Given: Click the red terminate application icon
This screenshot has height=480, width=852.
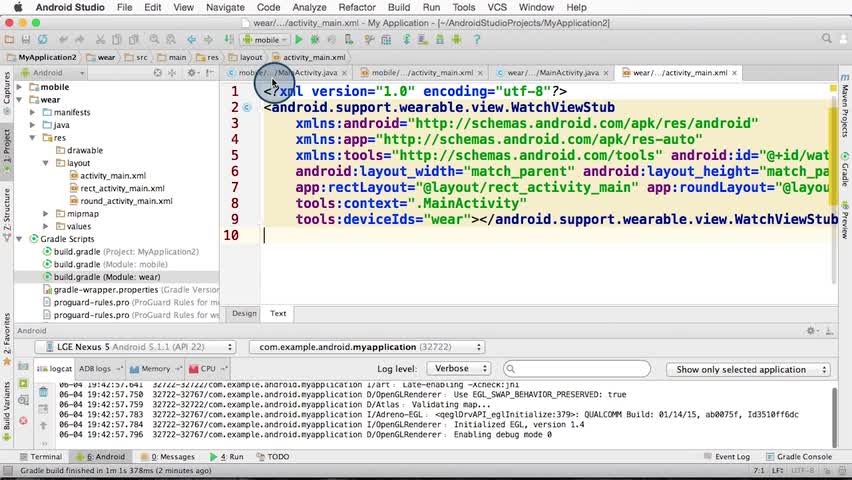Looking at the screenshot, I should [x=23, y=421].
